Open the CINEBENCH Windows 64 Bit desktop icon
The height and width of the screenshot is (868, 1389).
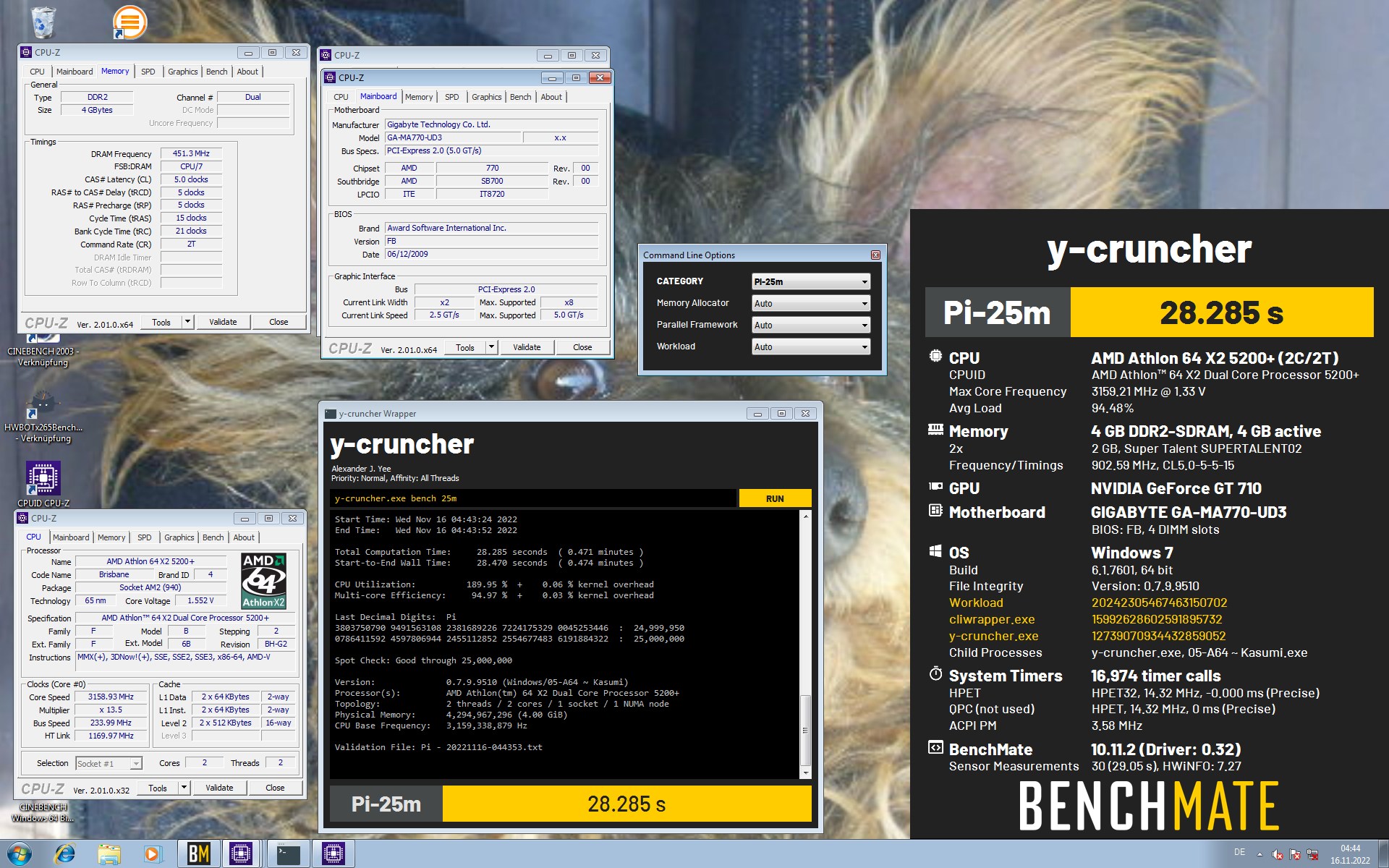(43, 812)
